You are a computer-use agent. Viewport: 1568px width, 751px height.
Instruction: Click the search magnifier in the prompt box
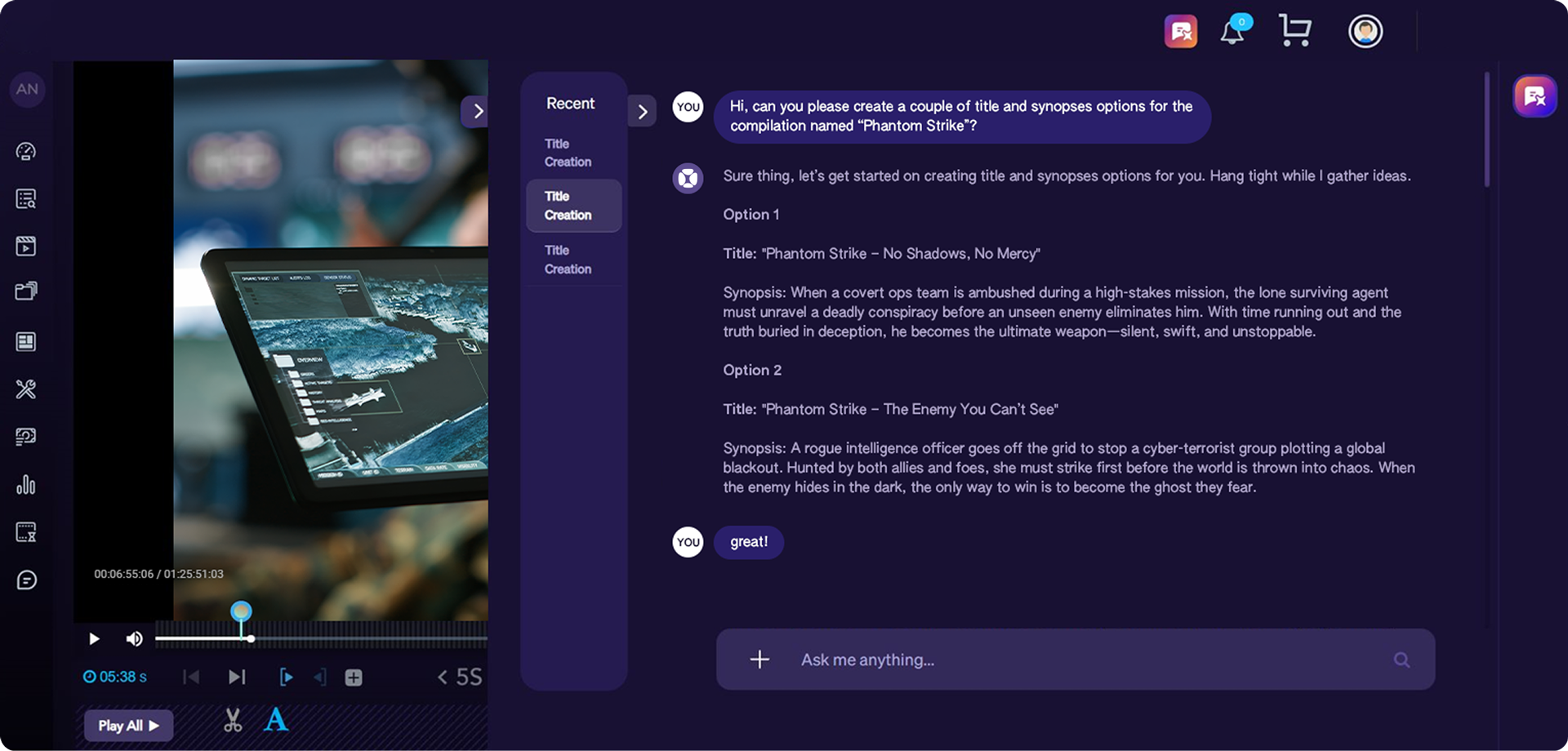(x=1401, y=660)
